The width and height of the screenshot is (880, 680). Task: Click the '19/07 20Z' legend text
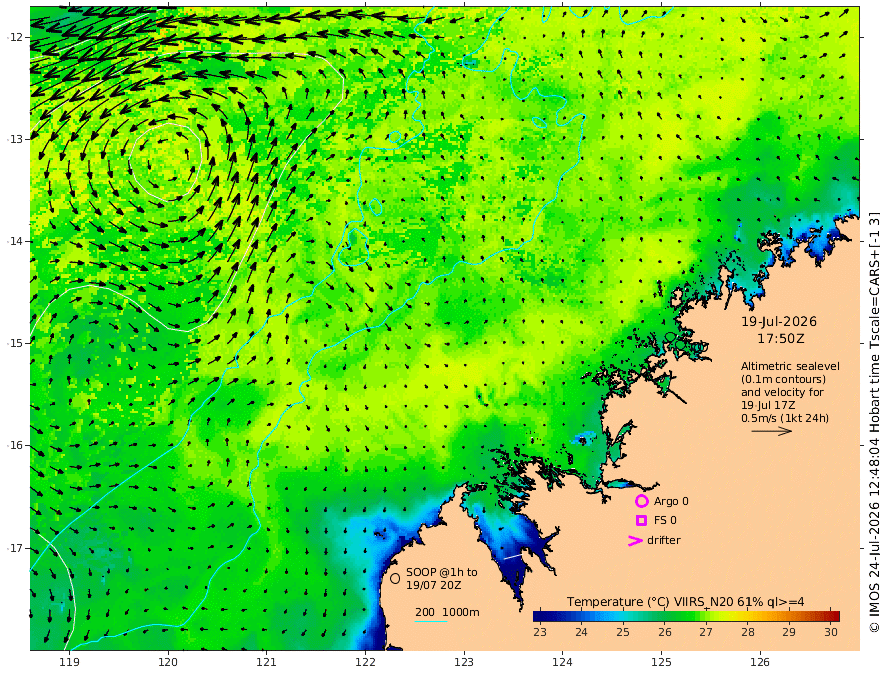coord(434,585)
